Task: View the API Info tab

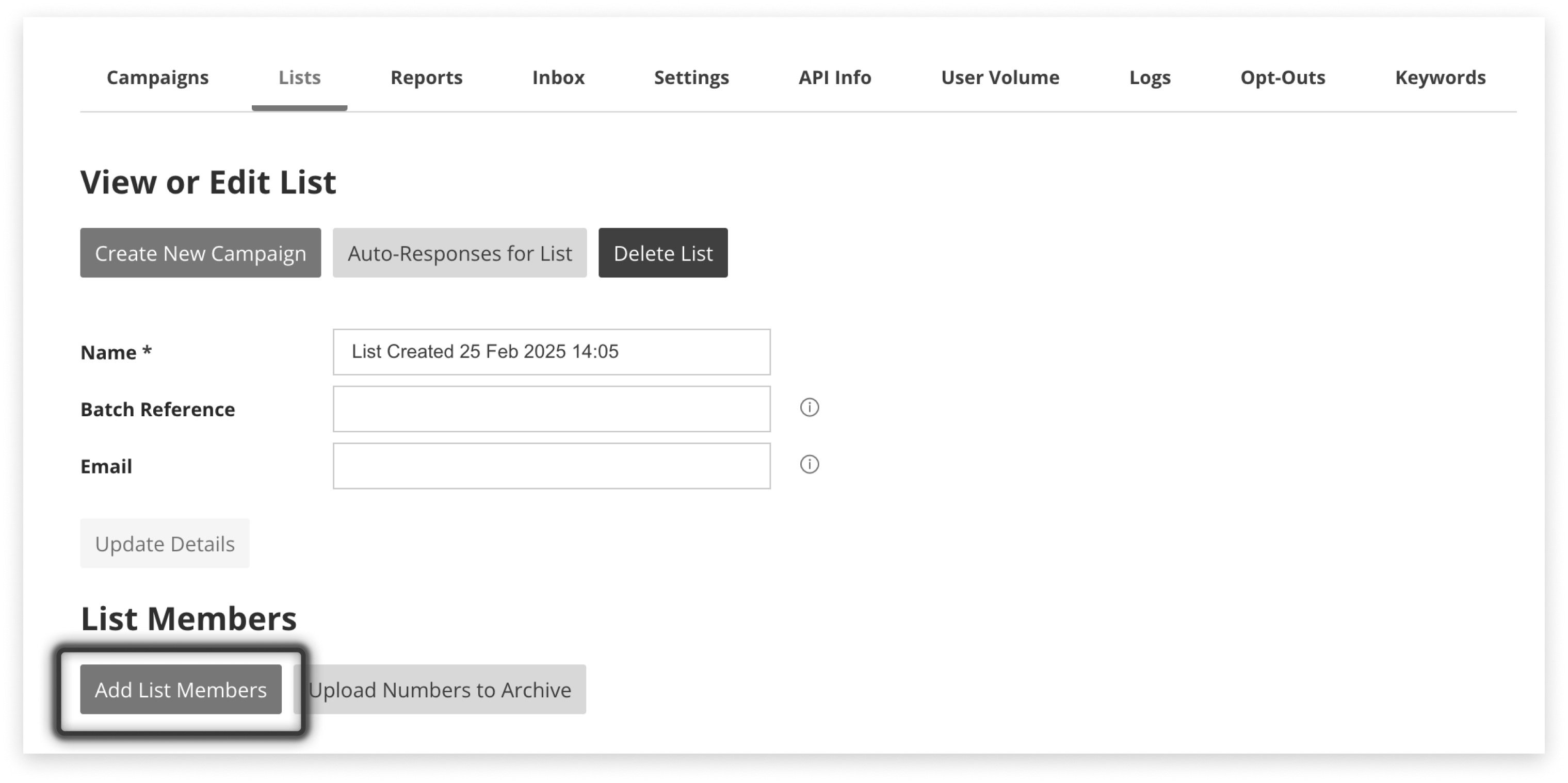Action: click(x=834, y=77)
